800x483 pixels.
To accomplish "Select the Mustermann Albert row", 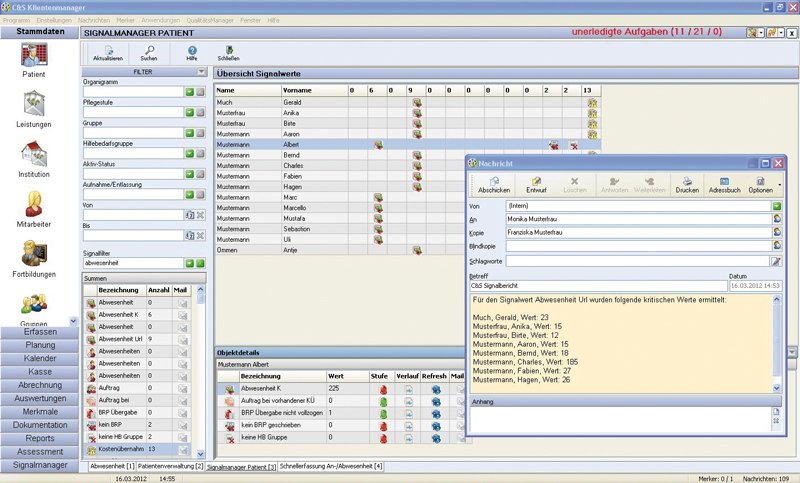I will [x=408, y=145].
